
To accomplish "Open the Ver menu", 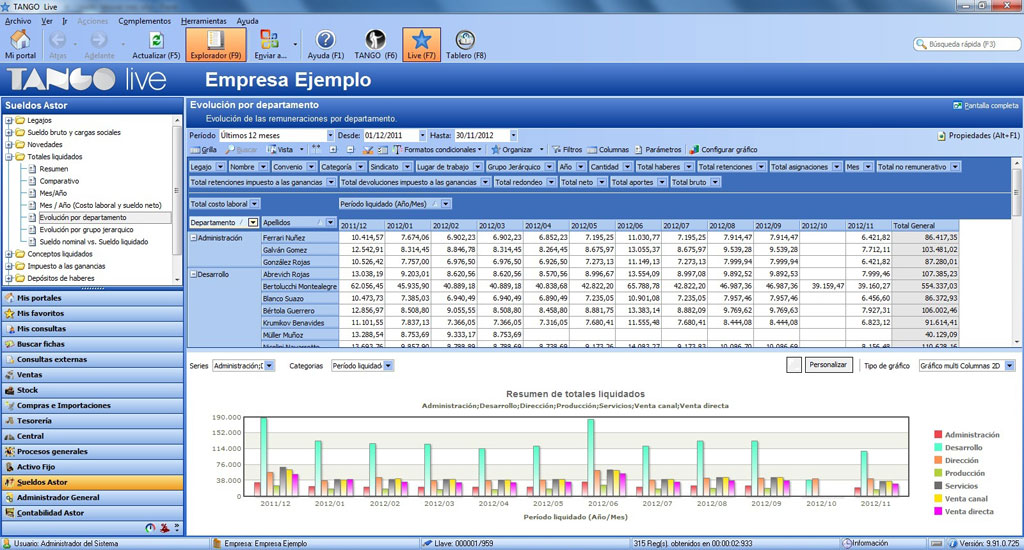I will coord(47,21).
